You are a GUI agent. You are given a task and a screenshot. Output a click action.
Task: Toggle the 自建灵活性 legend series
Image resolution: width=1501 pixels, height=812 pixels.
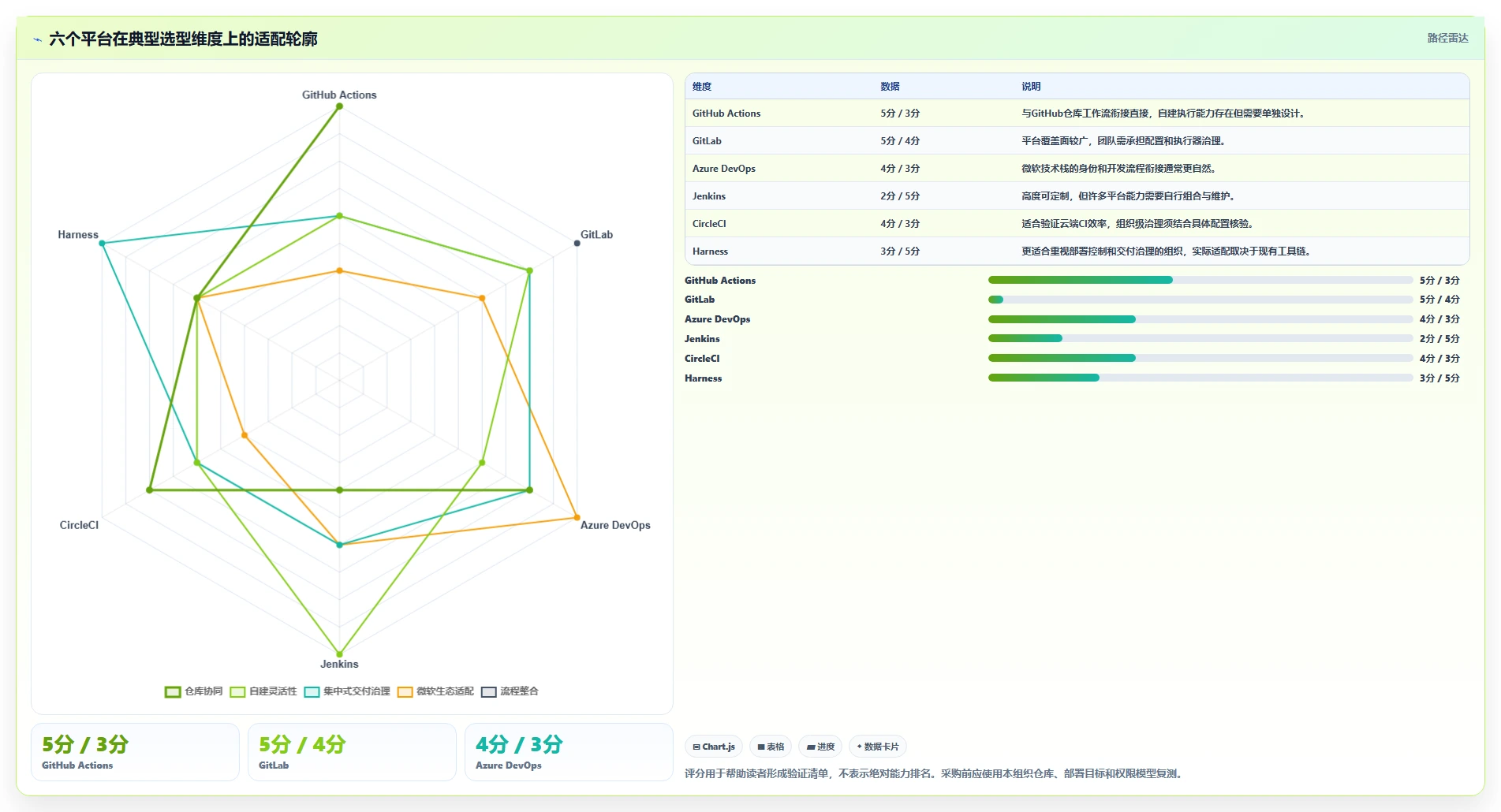[263, 691]
